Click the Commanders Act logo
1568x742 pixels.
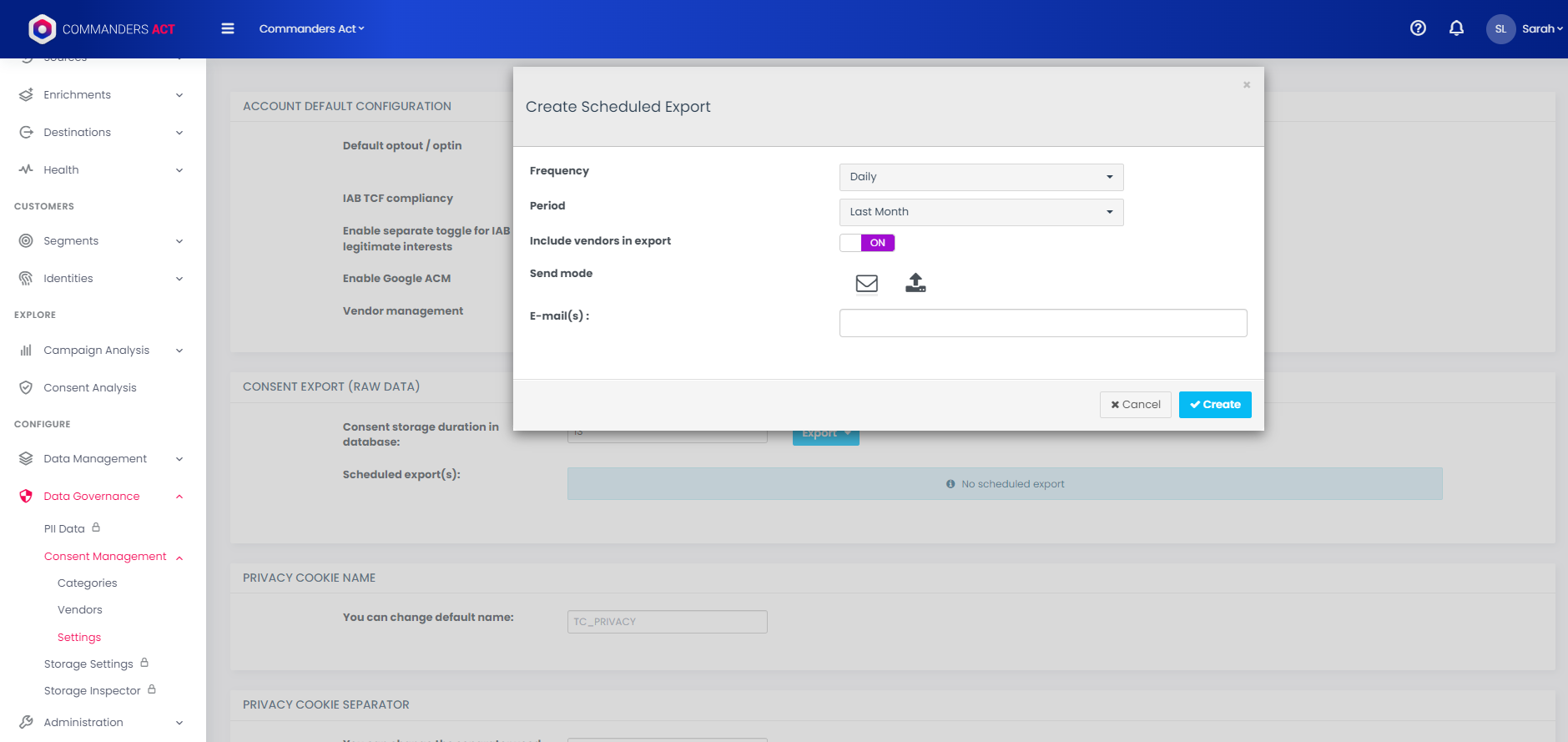coord(102,29)
